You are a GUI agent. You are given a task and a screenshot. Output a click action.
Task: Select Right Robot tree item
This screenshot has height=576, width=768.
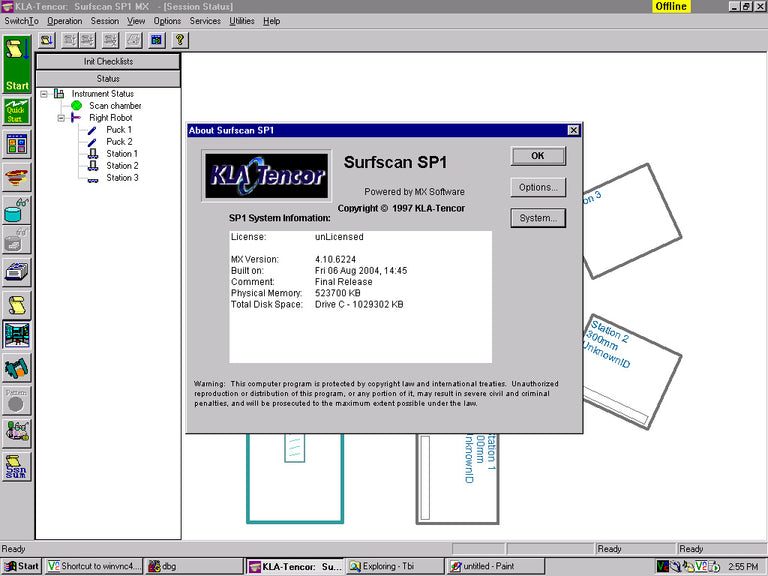tap(111, 118)
